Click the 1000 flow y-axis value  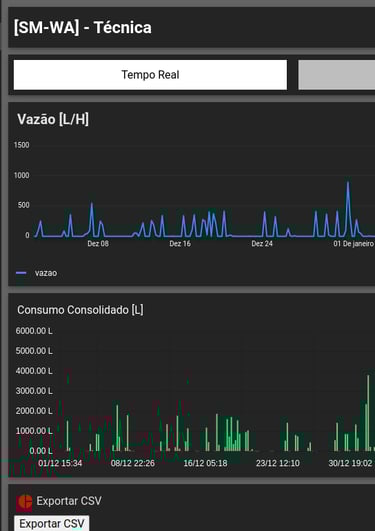click(x=22, y=175)
